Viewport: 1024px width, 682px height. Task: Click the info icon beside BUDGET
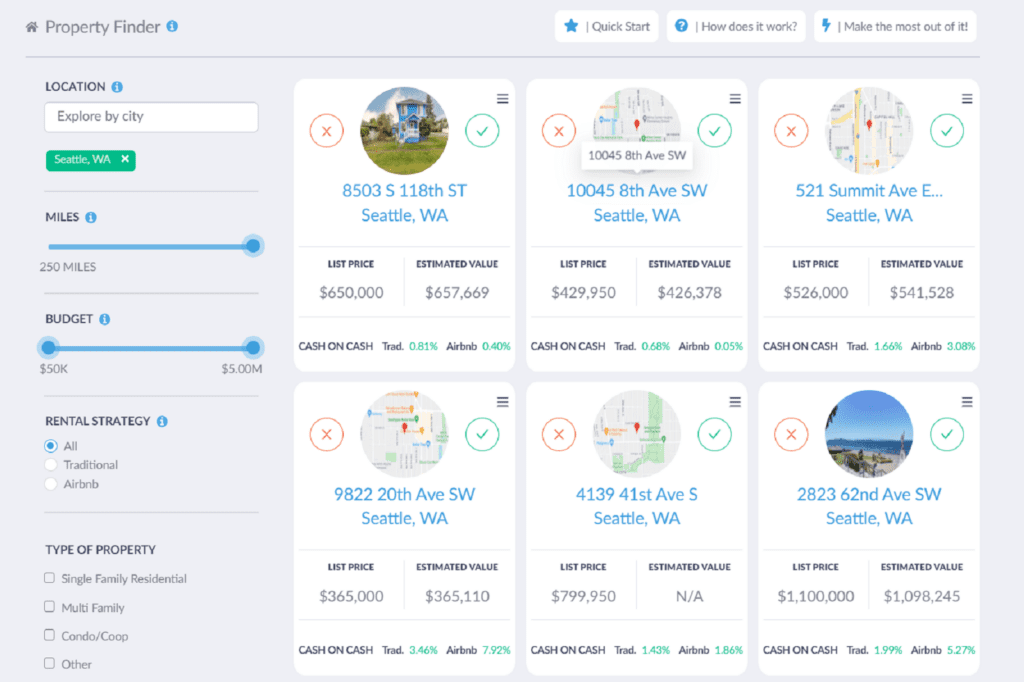tap(107, 318)
